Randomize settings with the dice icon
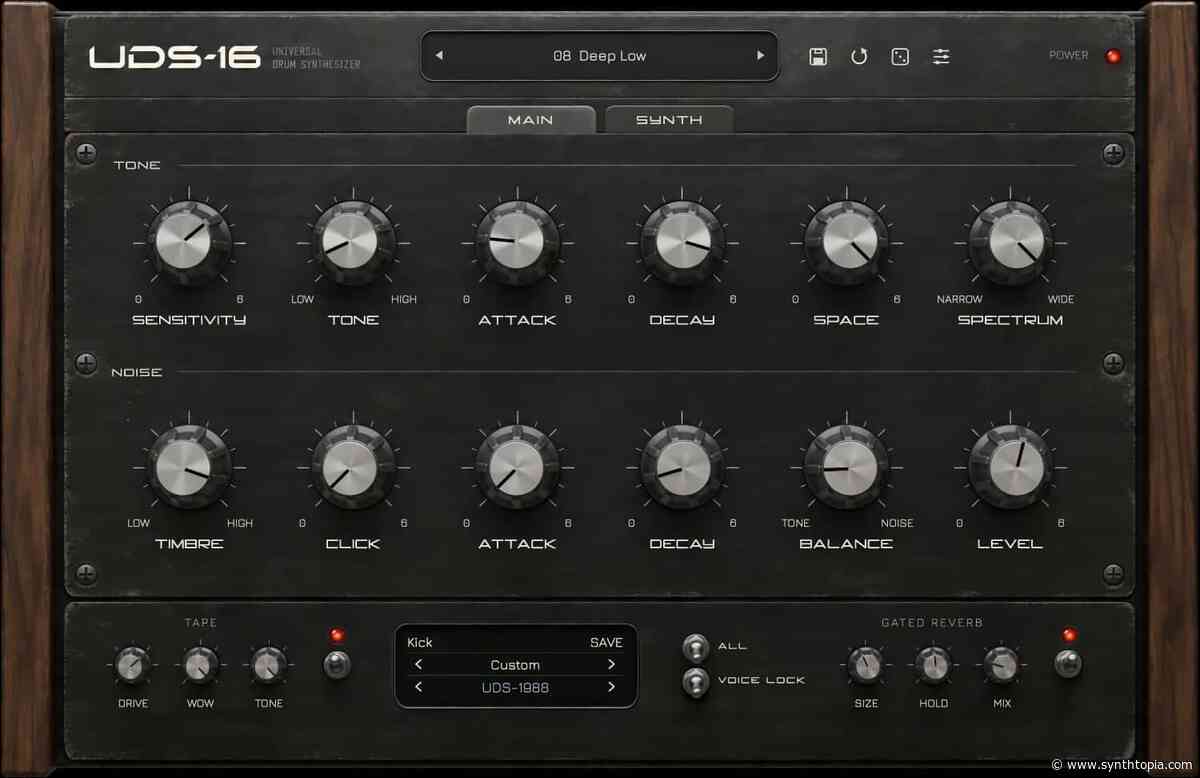 900,56
